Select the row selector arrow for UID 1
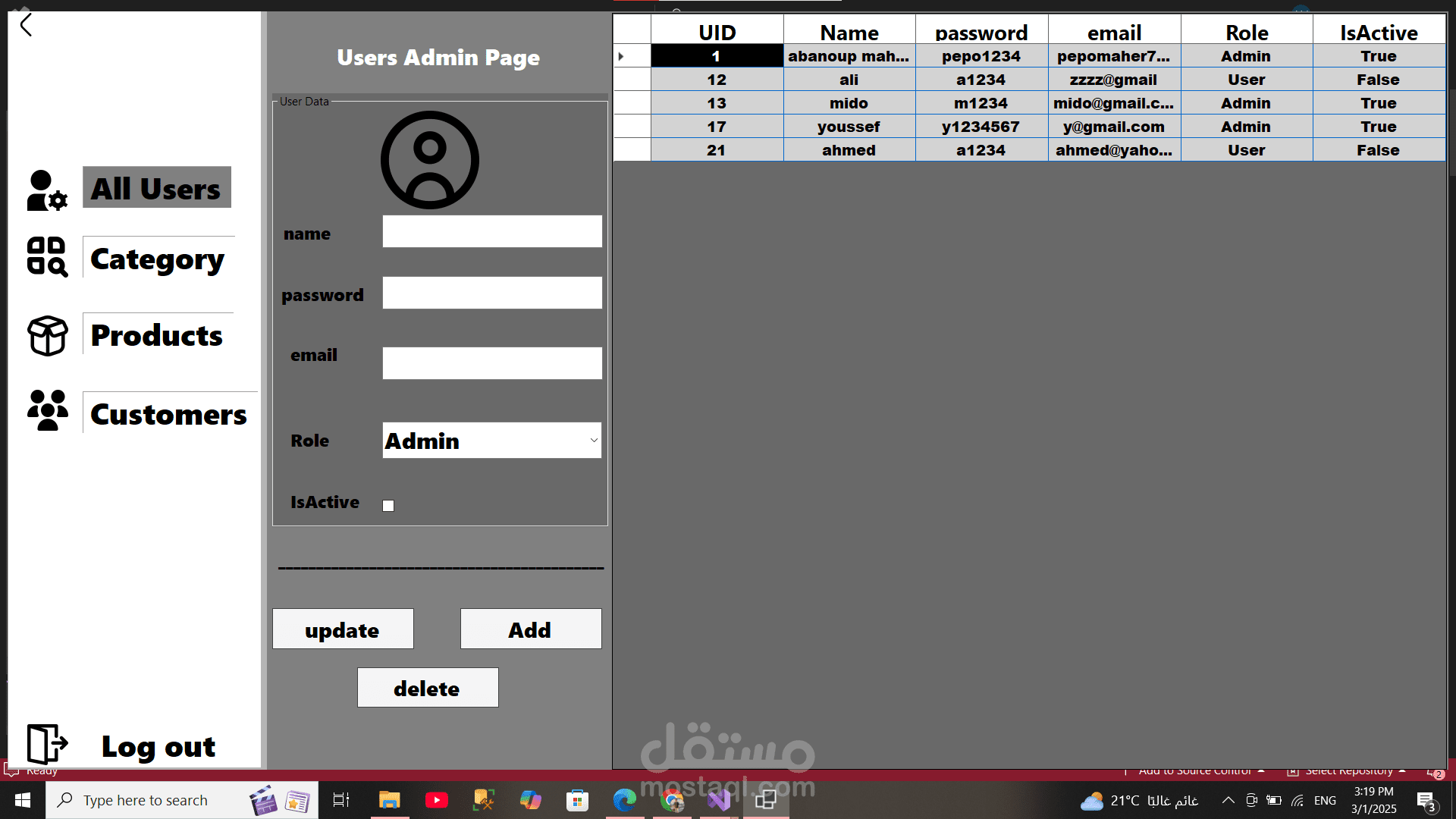Screen dimensions: 1456x819 tap(632, 56)
